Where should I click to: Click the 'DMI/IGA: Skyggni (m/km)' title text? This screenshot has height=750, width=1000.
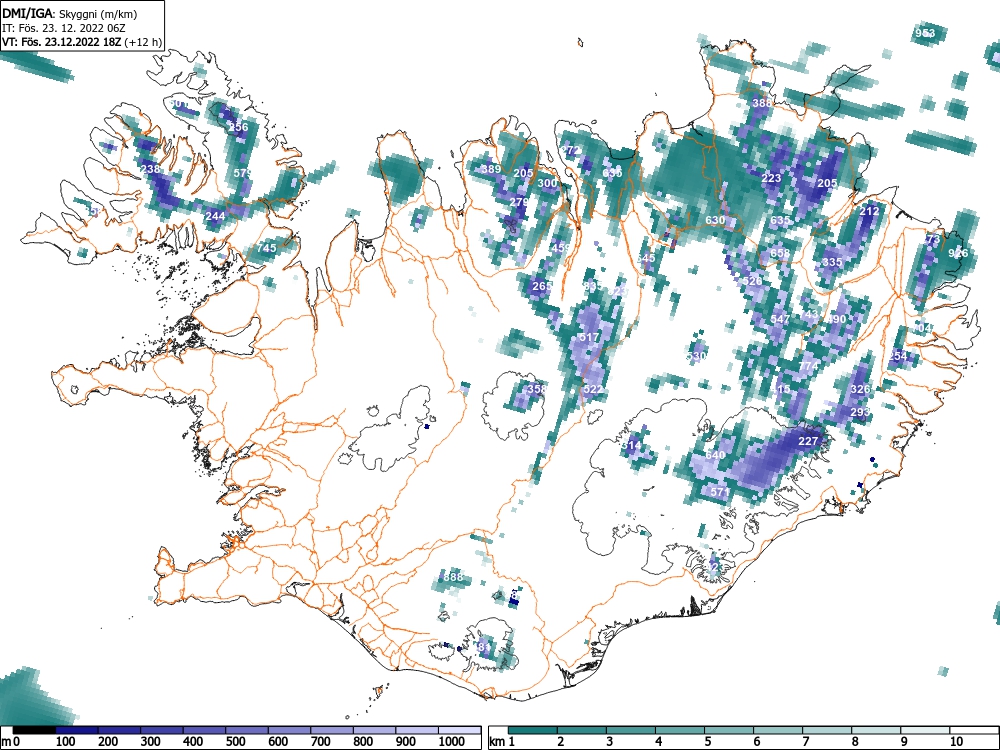click(x=70, y=13)
